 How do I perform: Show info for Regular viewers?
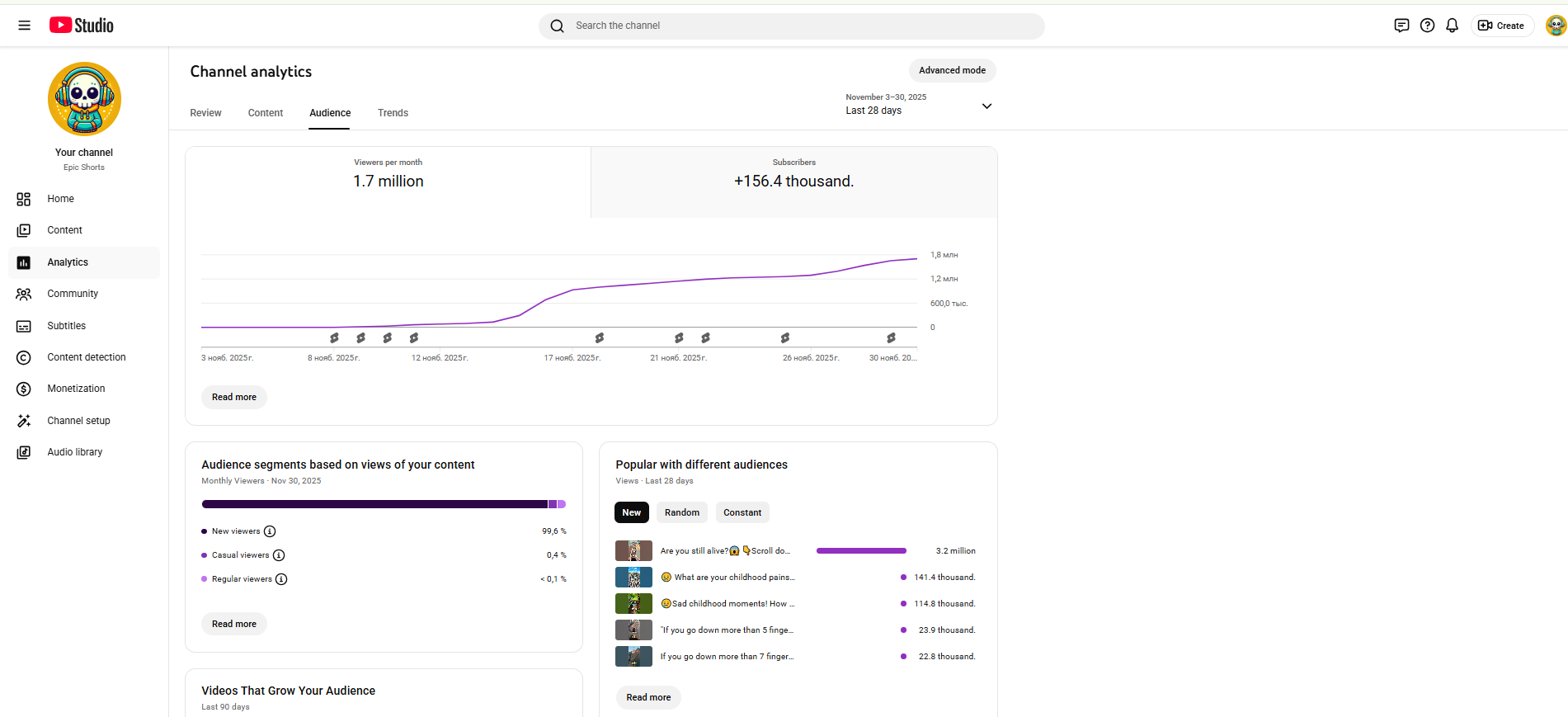(x=281, y=579)
